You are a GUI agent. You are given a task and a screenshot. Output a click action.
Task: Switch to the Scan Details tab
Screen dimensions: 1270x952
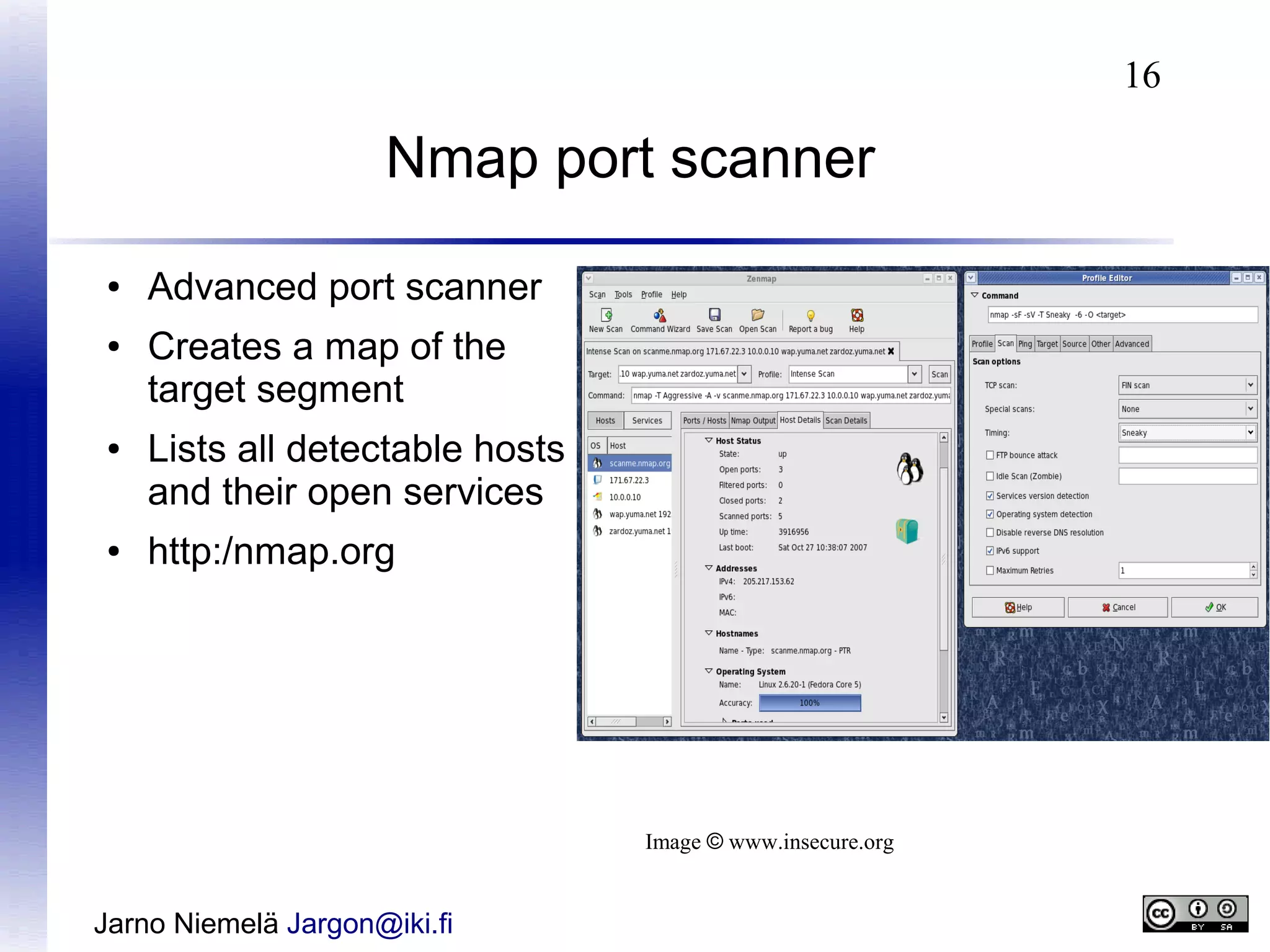(x=846, y=420)
